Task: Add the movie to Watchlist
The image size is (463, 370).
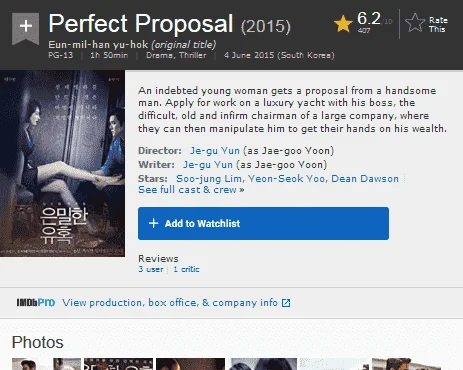Action: pos(263,223)
